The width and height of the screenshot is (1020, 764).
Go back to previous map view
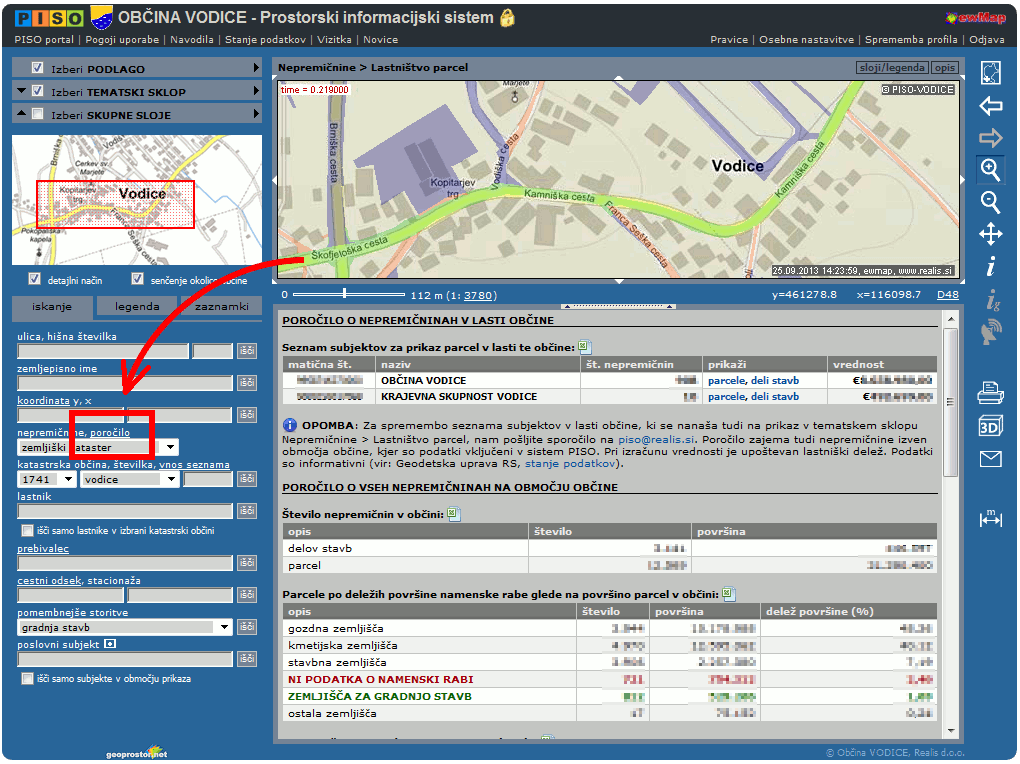pos(990,105)
